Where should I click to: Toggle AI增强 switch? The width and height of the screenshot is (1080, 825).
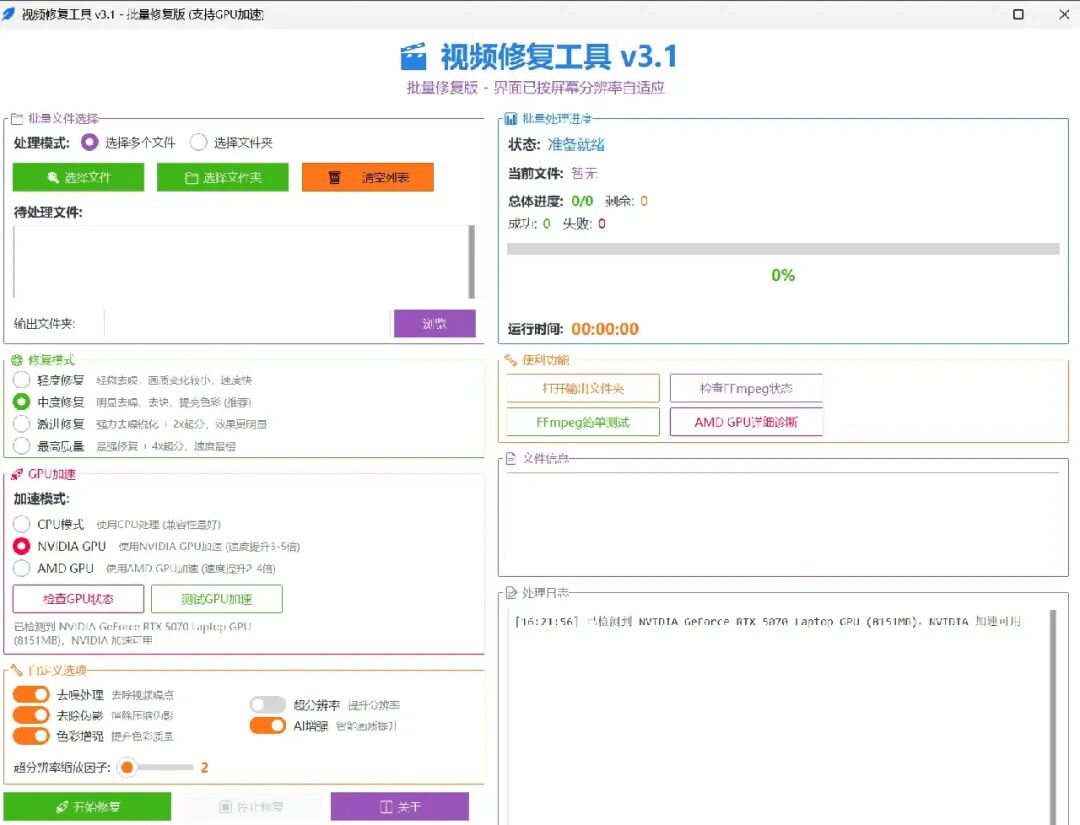click(268, 725)
